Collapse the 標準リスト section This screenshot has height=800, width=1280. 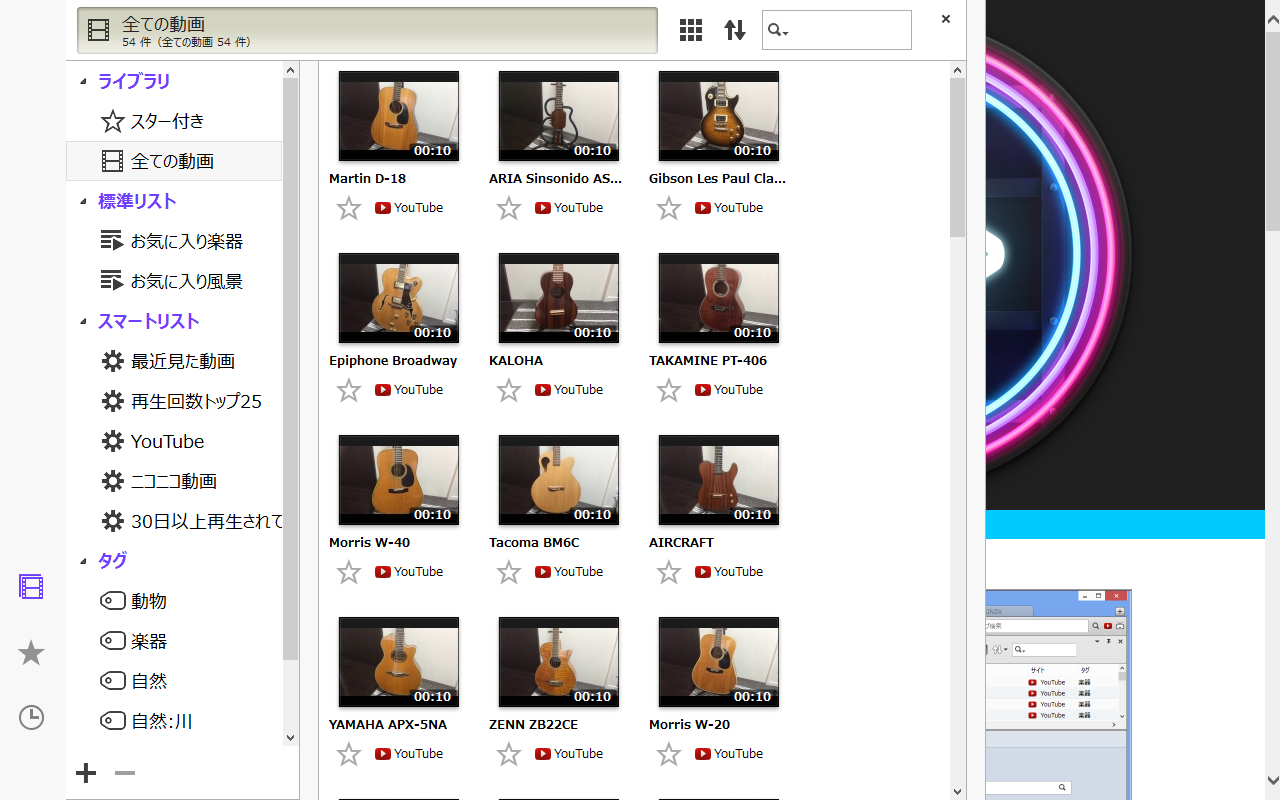(84, 201)
